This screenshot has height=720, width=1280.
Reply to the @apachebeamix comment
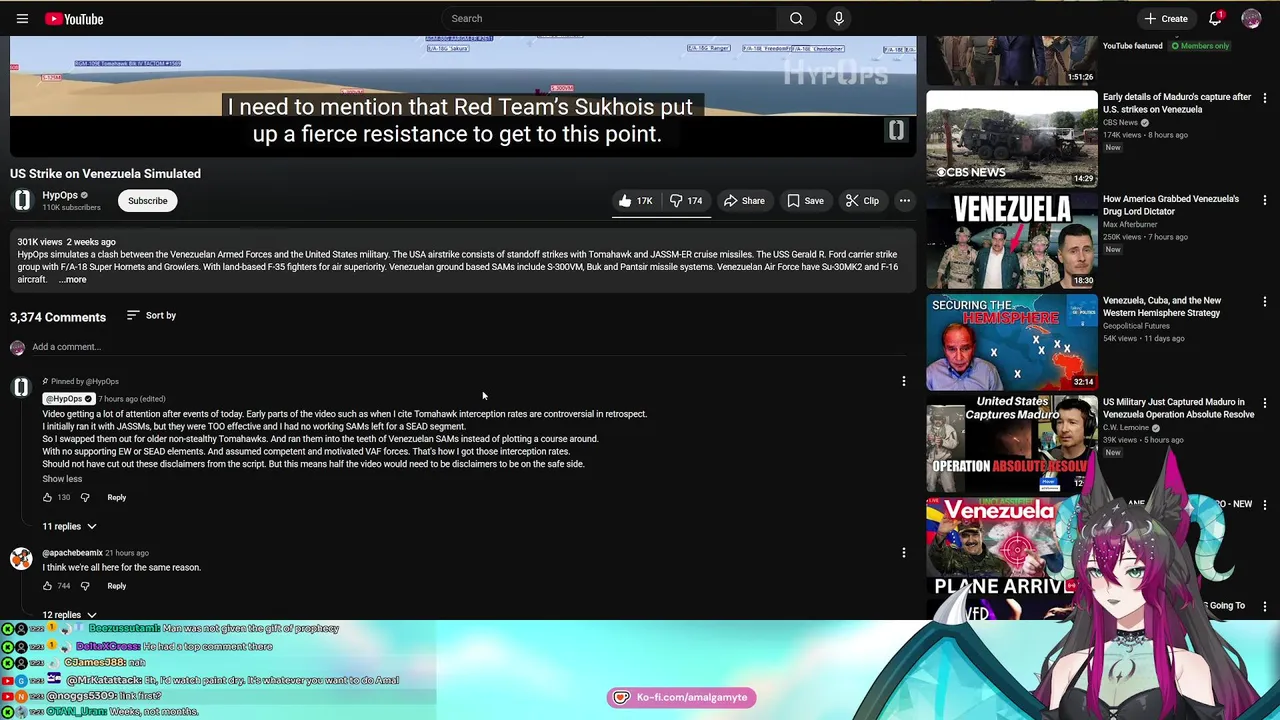[116, 586]
